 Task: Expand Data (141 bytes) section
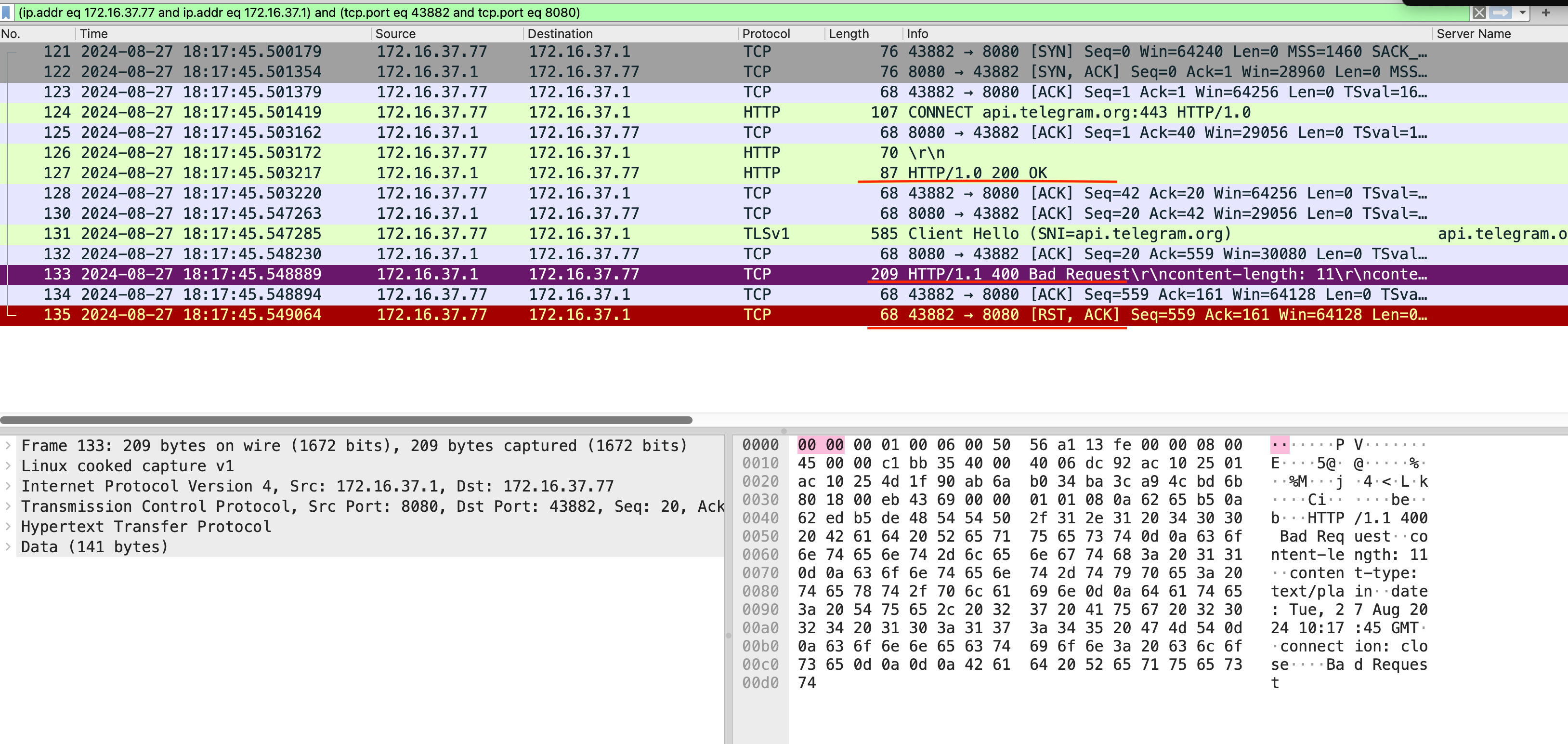click(8, 547)
